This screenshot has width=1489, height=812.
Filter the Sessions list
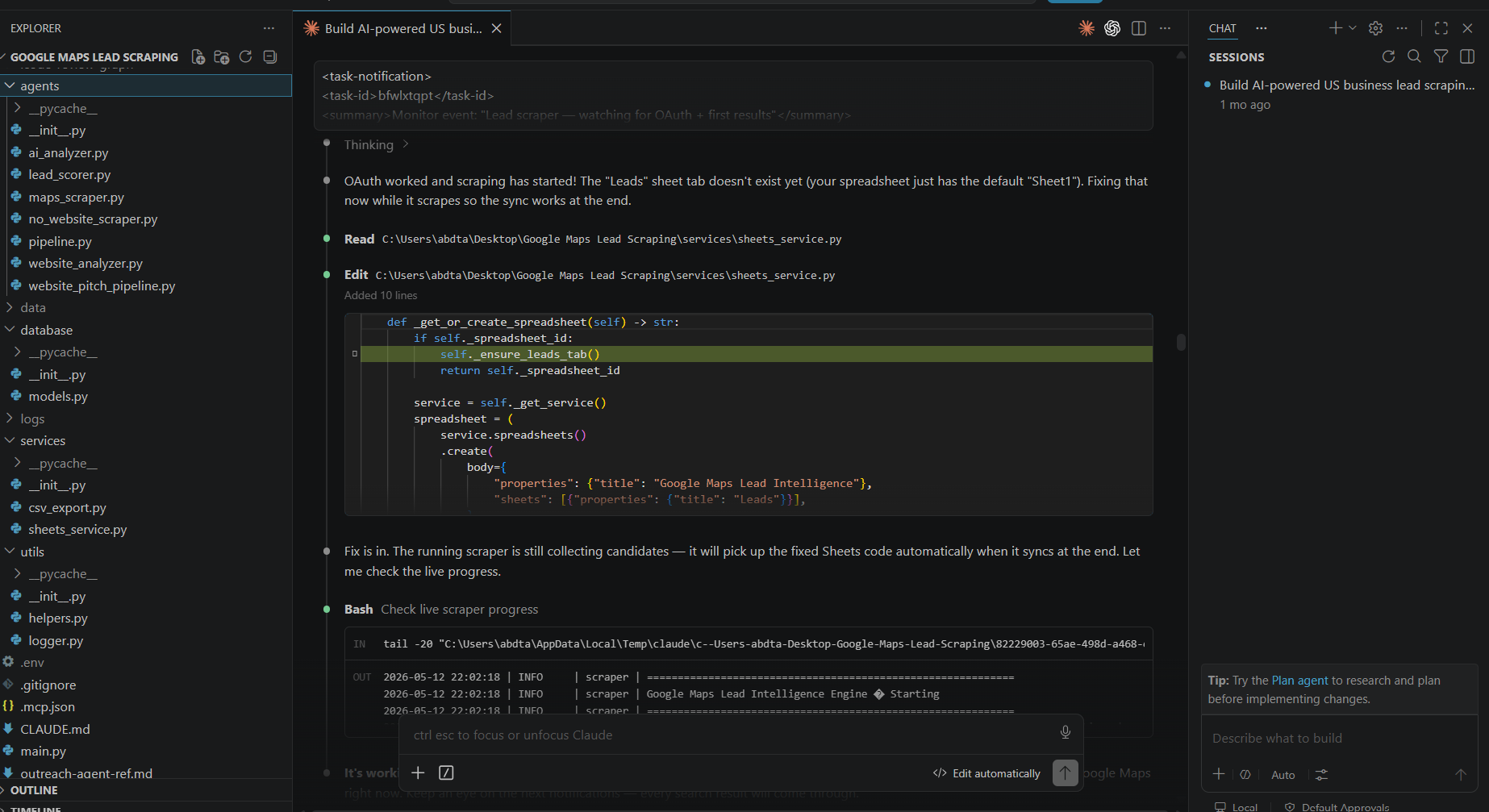pos(1441,56)
